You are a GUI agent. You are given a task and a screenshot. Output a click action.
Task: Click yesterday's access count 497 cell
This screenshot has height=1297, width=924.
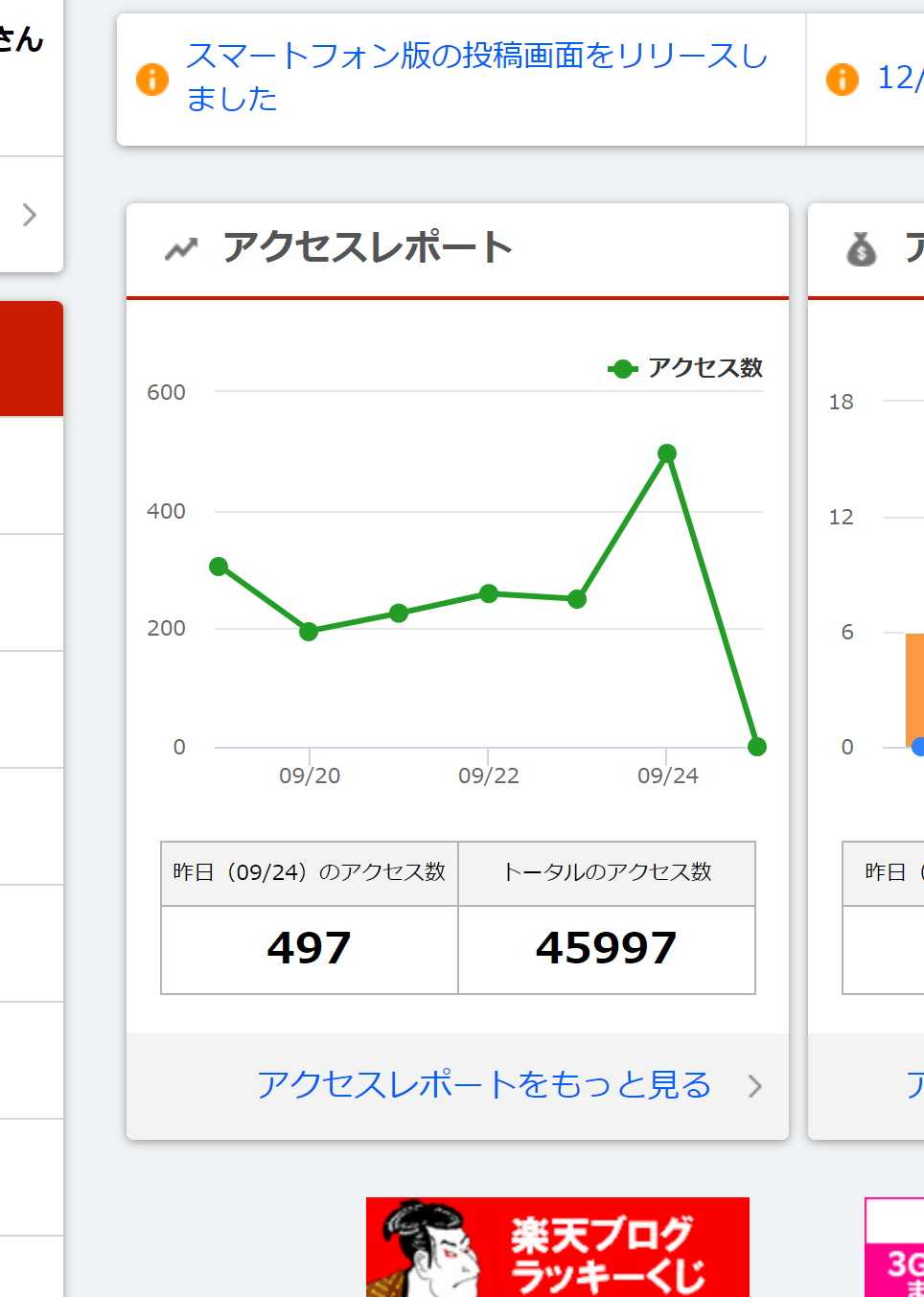pyautogui.click(x=310, y=950)
